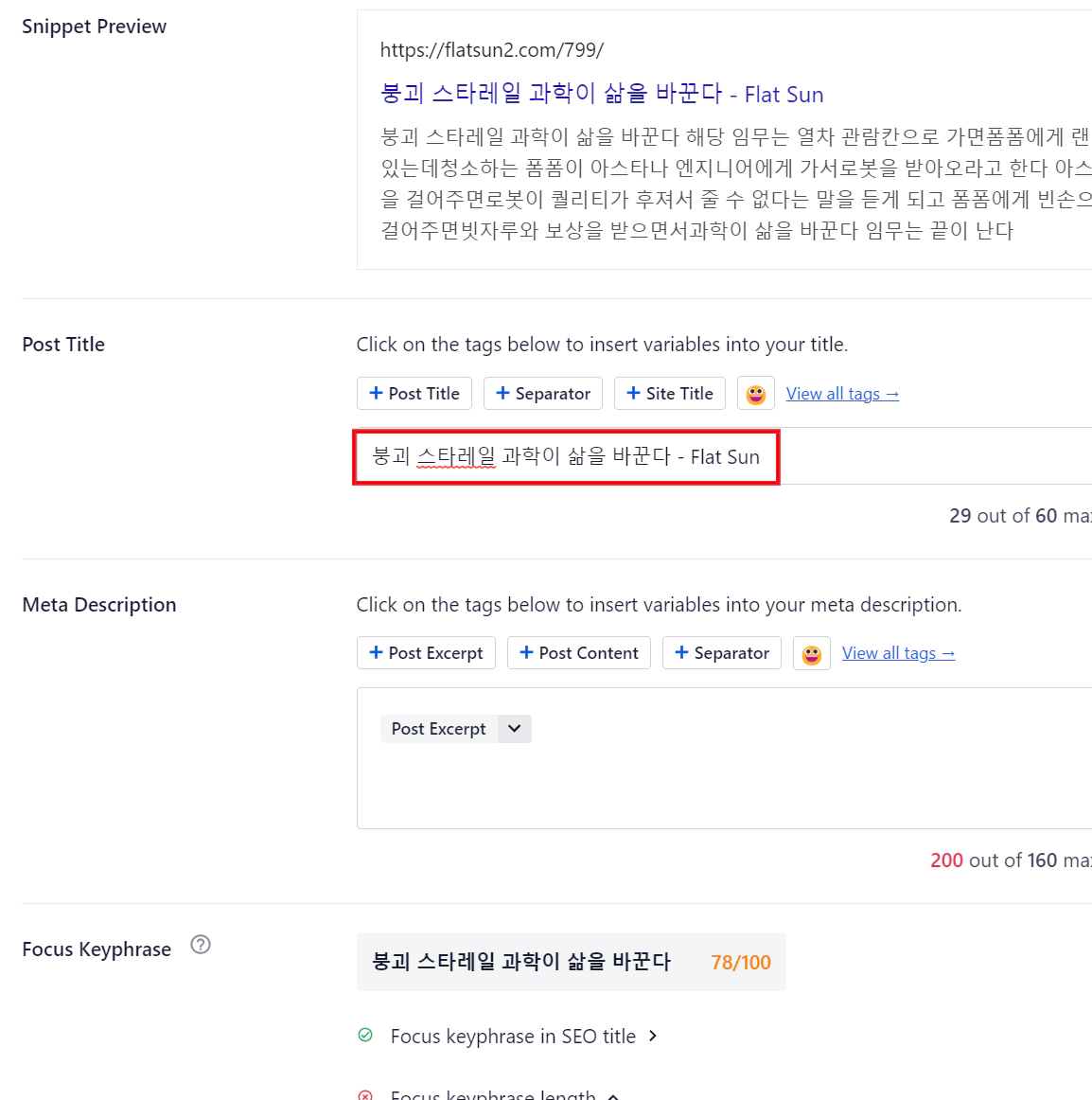Click the snippet preview blue title
The height and width of the screenshot is (1100, 1092).
pyautogui.click(x=602, y=94)
